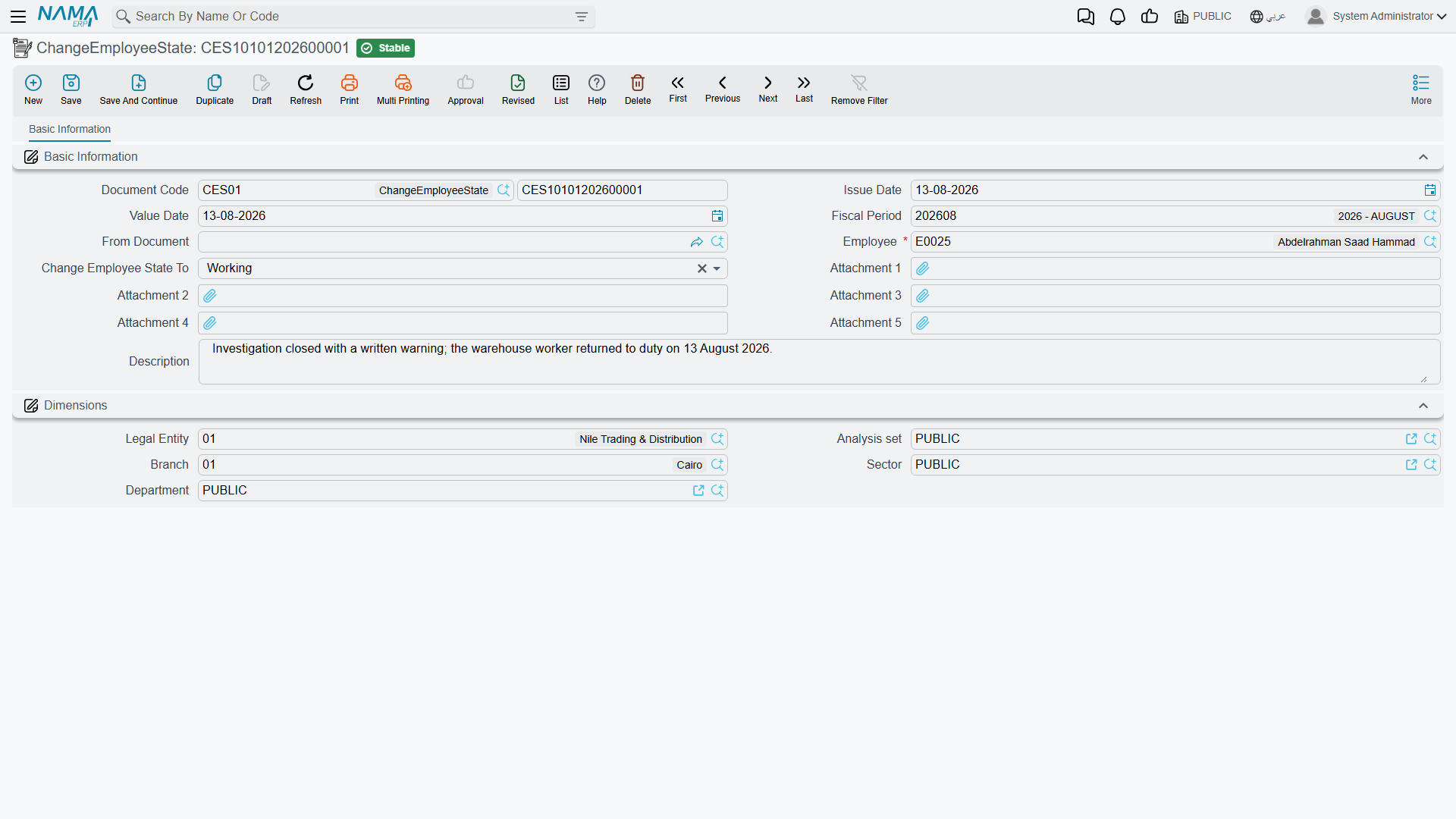Print the document
The image size is (1456, 819).
[x=350, y=89]
